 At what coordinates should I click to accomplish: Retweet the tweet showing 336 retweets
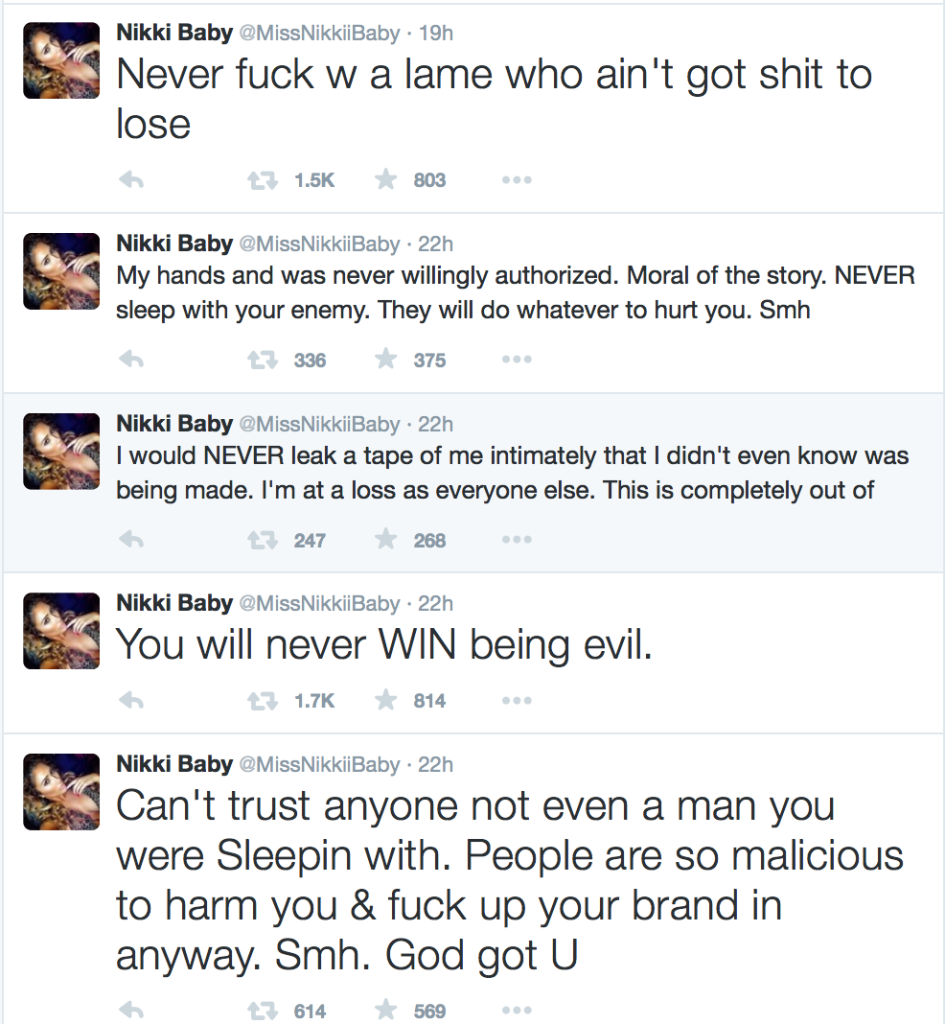tap(261, 361)
